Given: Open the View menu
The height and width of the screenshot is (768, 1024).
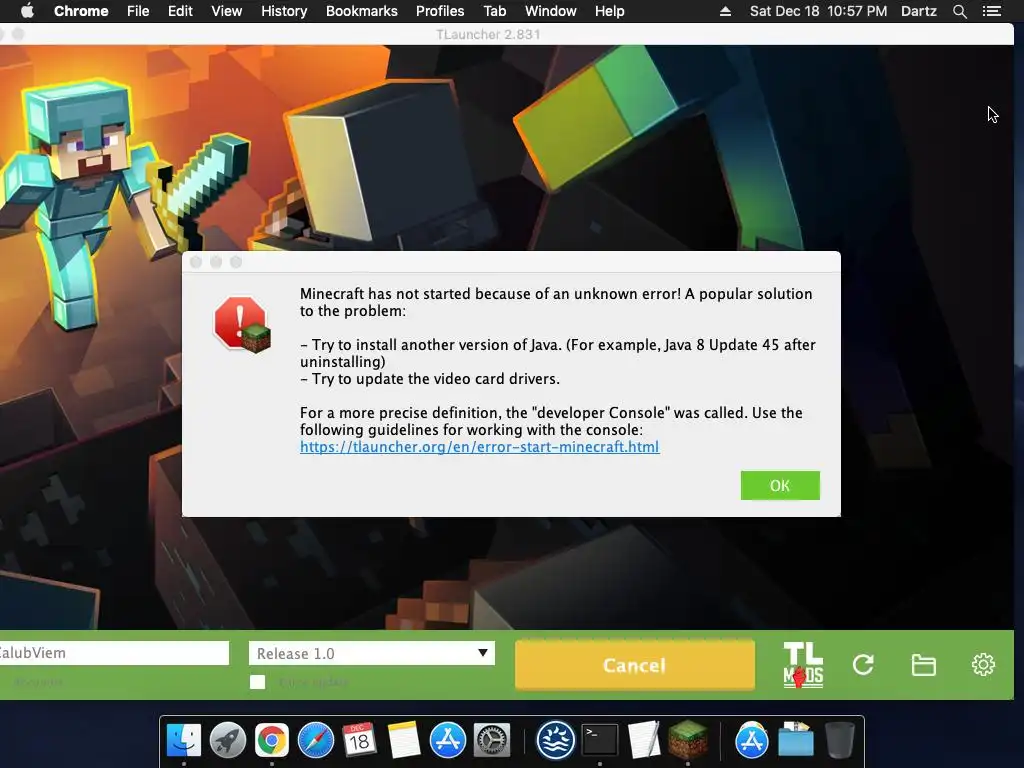Looking at the screenshot, I should click(x=227, y=11).
